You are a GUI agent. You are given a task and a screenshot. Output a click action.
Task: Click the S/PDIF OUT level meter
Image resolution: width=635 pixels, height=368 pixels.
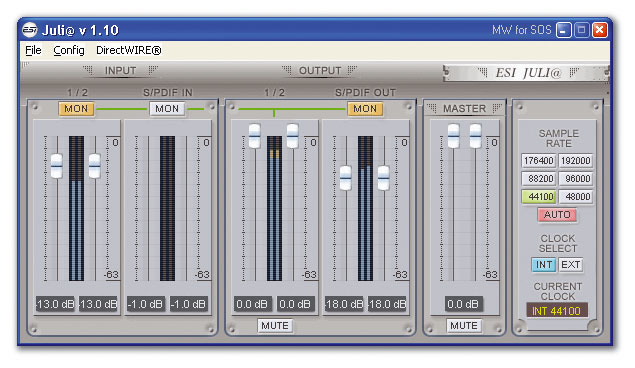click(x=365, y=208)
